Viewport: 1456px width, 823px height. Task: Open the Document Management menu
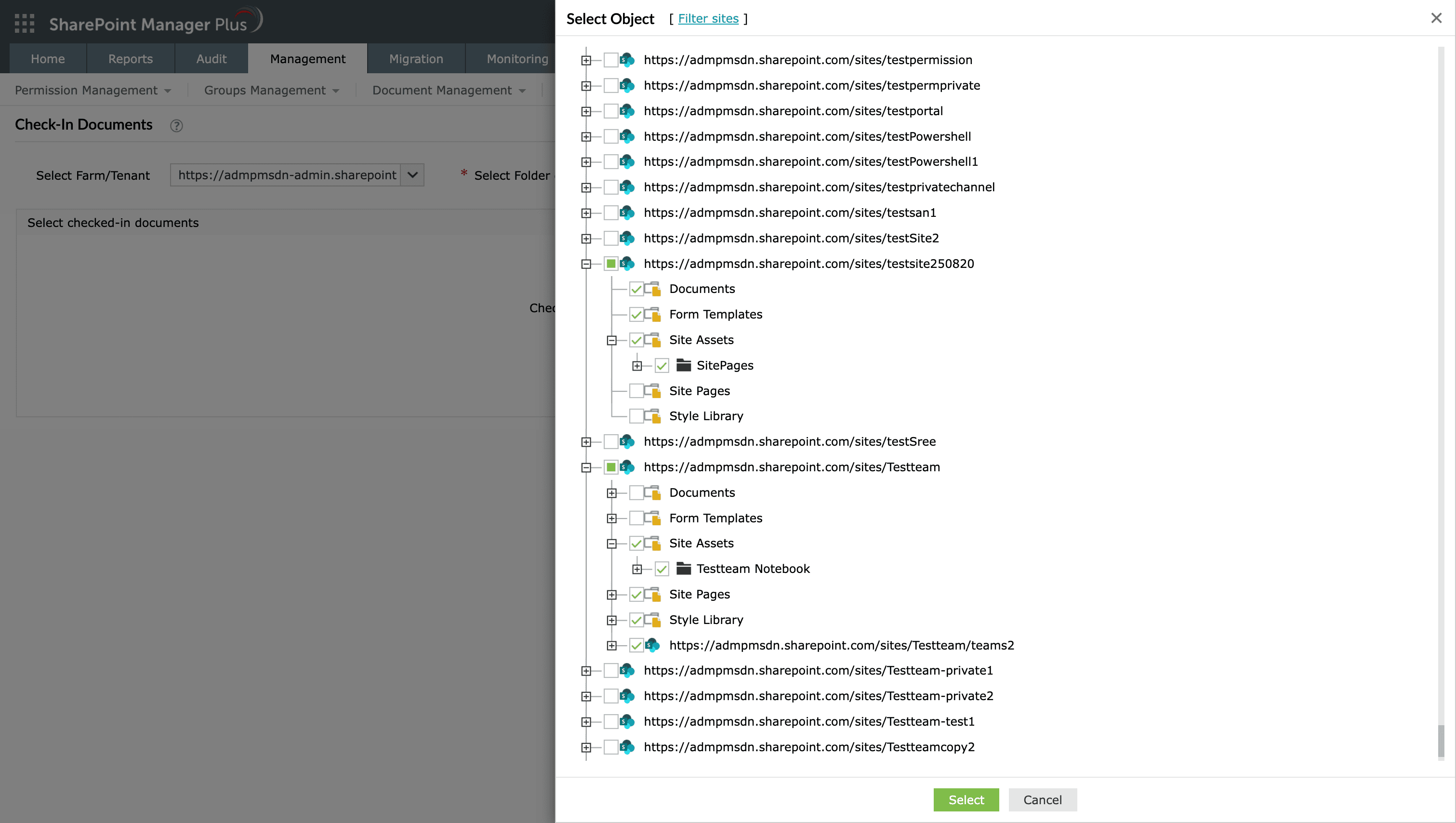coord(449,91)
